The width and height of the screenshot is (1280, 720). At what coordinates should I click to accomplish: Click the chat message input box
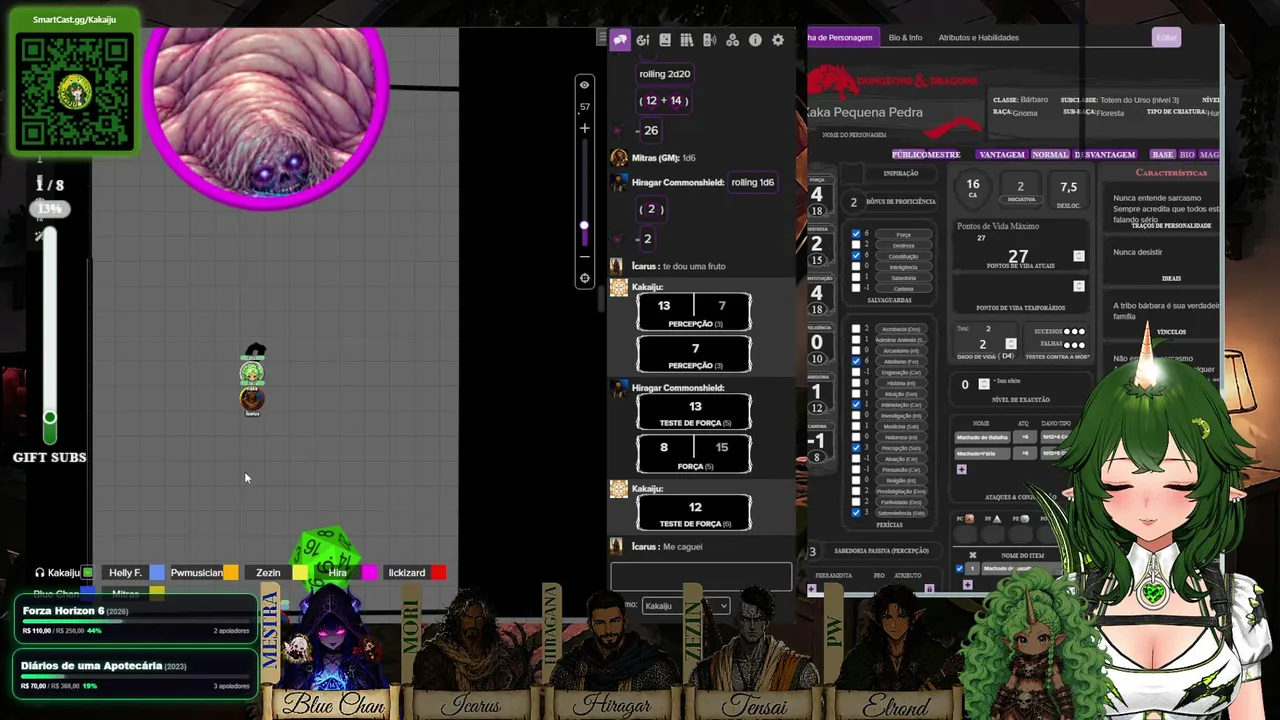click(701, 576)
